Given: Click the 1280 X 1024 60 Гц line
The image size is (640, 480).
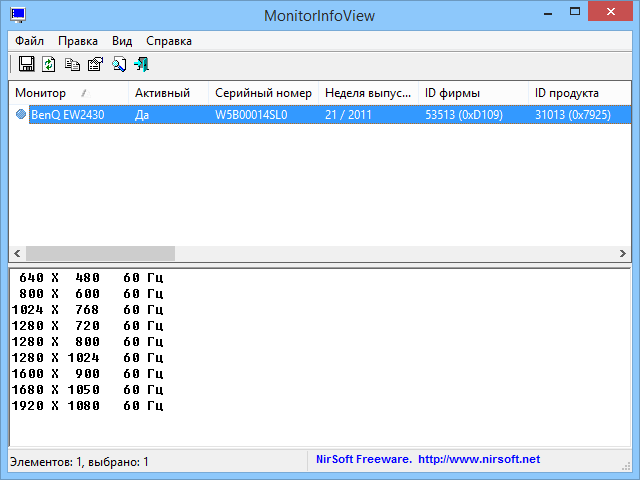Looking at the screenshot, I should pos(88,358).
